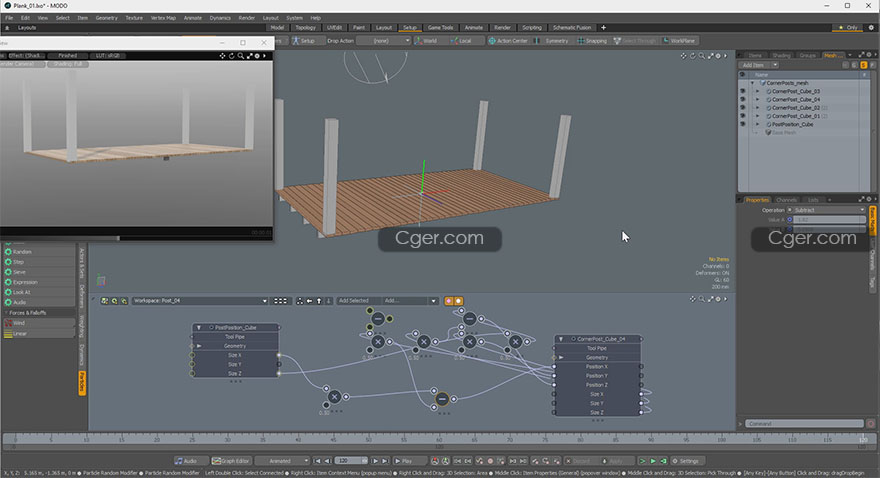Switch to the Game Tools layout tab
Image resolution: width=880 pixels, height=478 pixels.
441,27
